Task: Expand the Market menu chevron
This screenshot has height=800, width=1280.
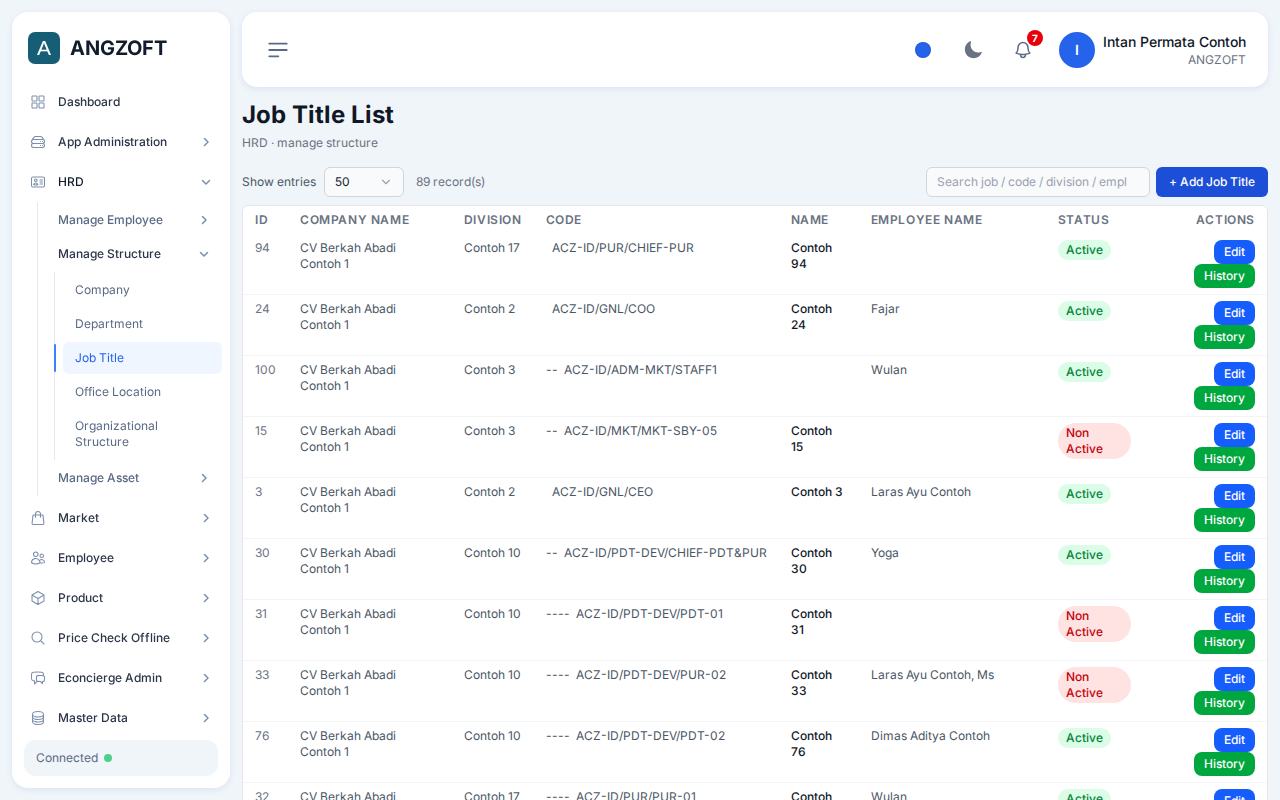Action: tap(206, 518)
